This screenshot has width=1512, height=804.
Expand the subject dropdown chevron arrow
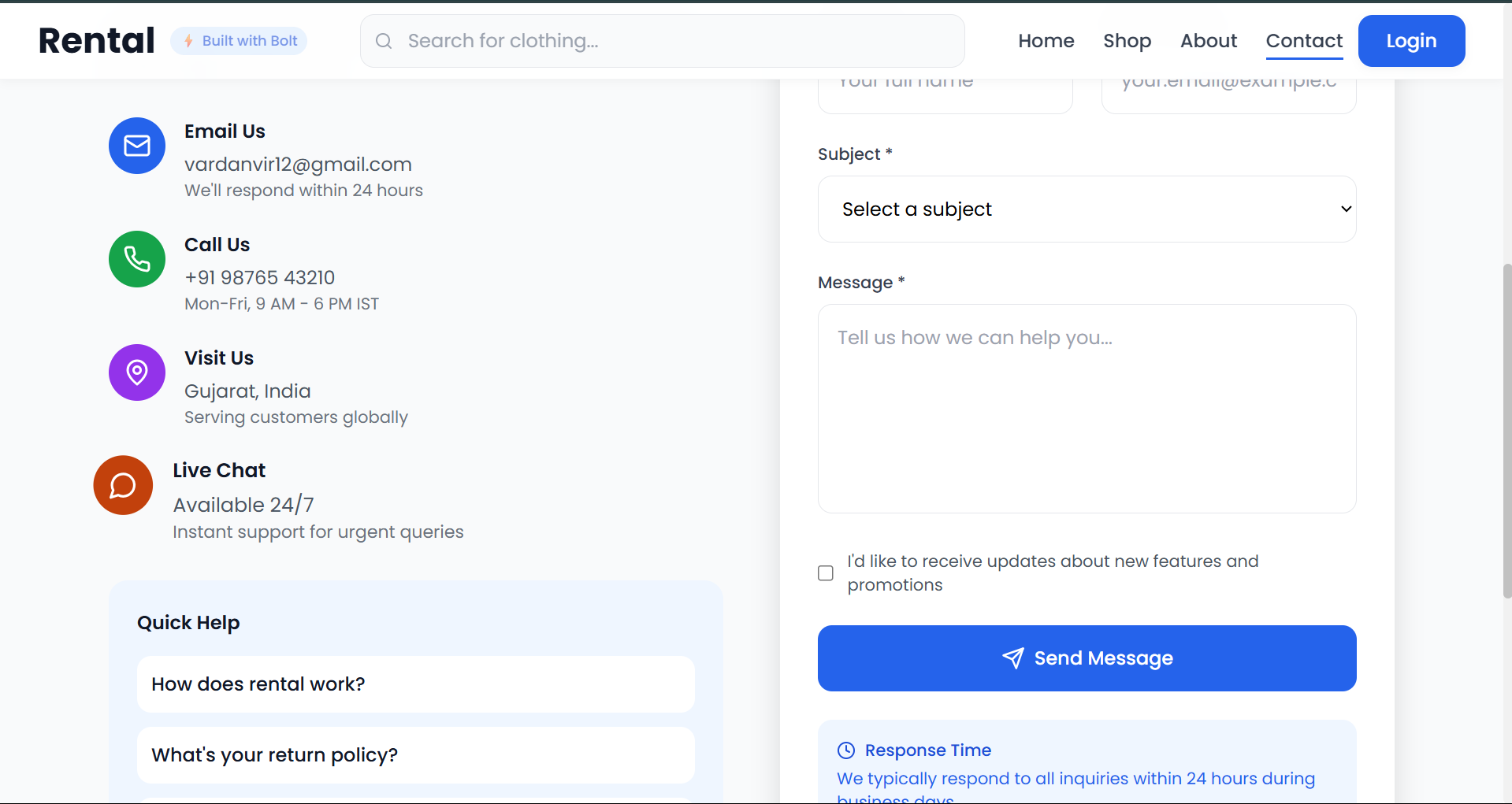[1347, 209]
